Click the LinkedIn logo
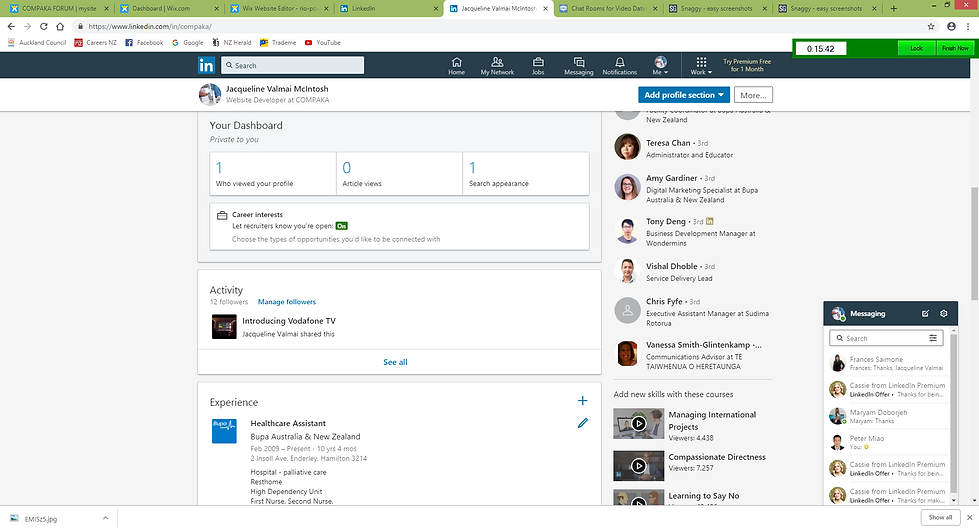This screenshot has height=530, width=979. [206, 65]
